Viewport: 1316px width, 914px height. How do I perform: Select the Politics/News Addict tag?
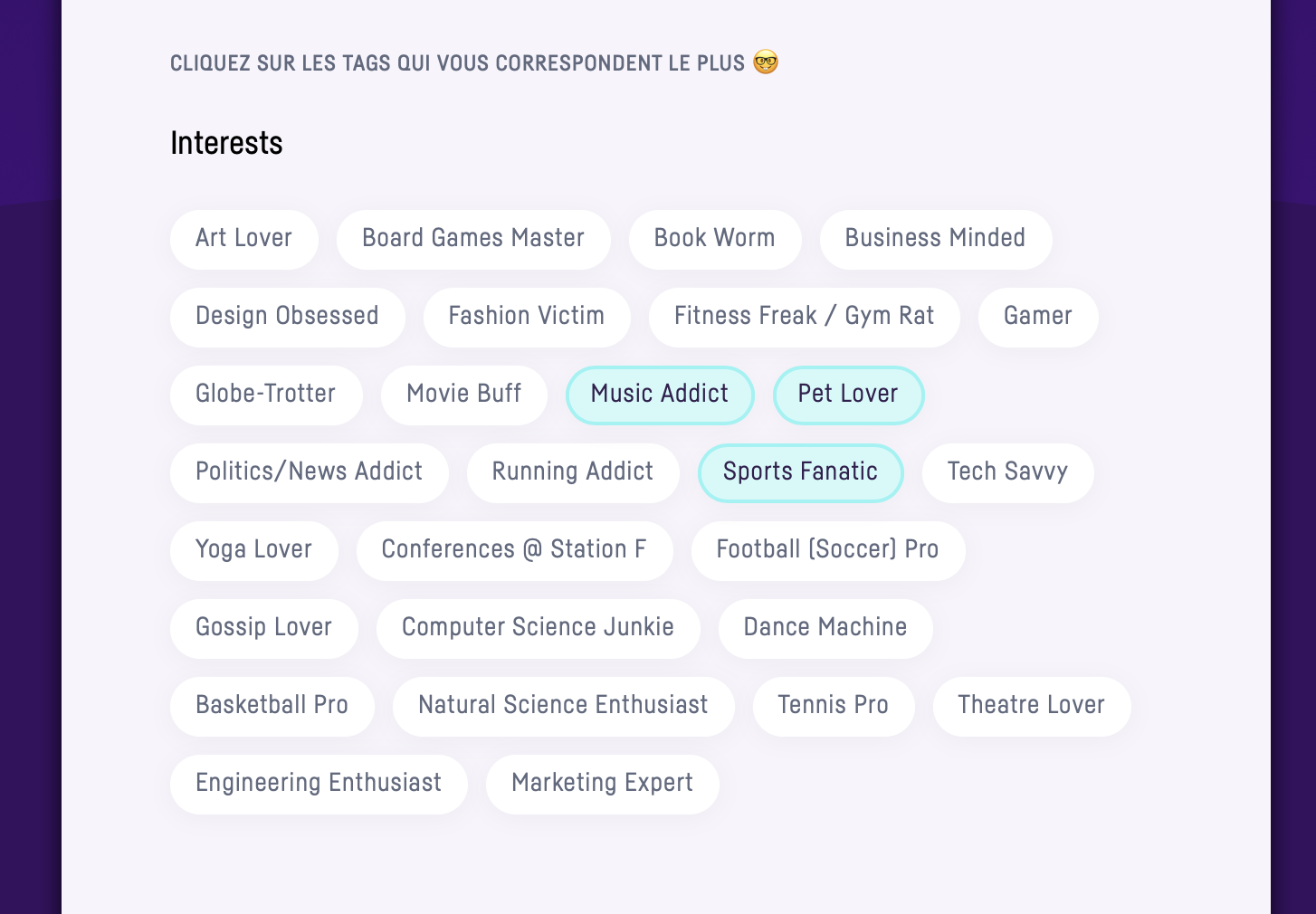pos(309,472)
